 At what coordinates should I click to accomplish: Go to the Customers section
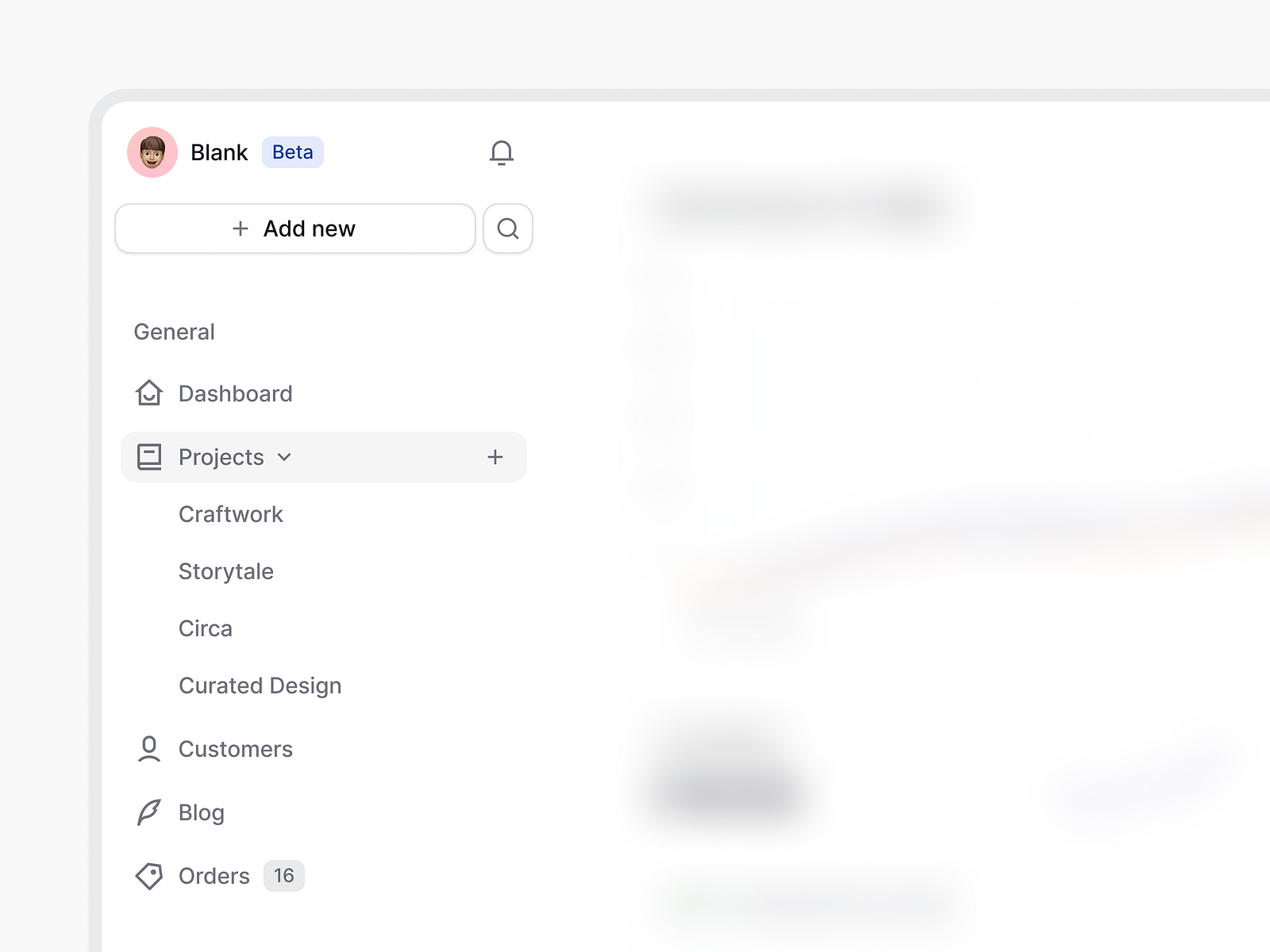[236, 748]
